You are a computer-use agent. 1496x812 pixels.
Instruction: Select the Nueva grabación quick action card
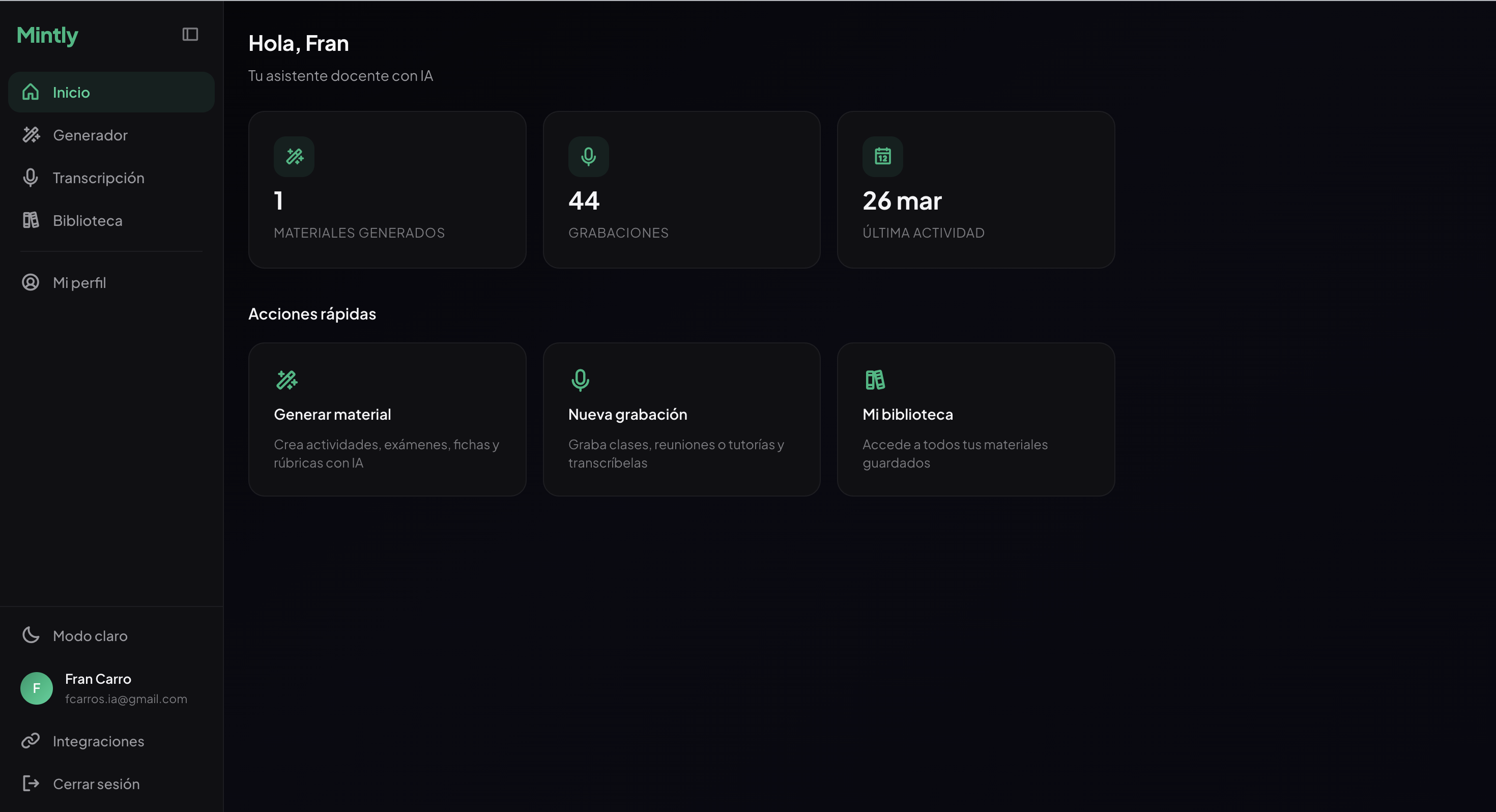click(x=682, y=419)
